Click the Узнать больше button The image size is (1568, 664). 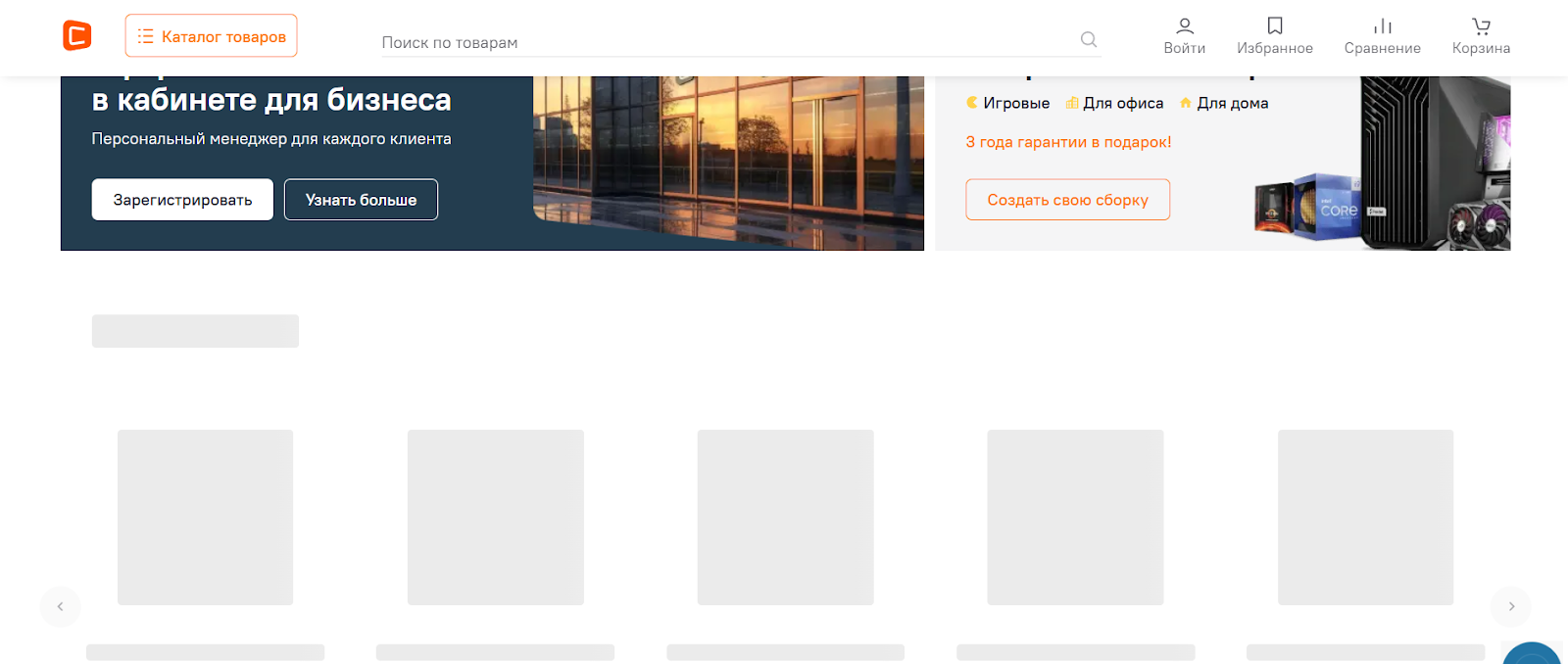click(x=361, y=200)
